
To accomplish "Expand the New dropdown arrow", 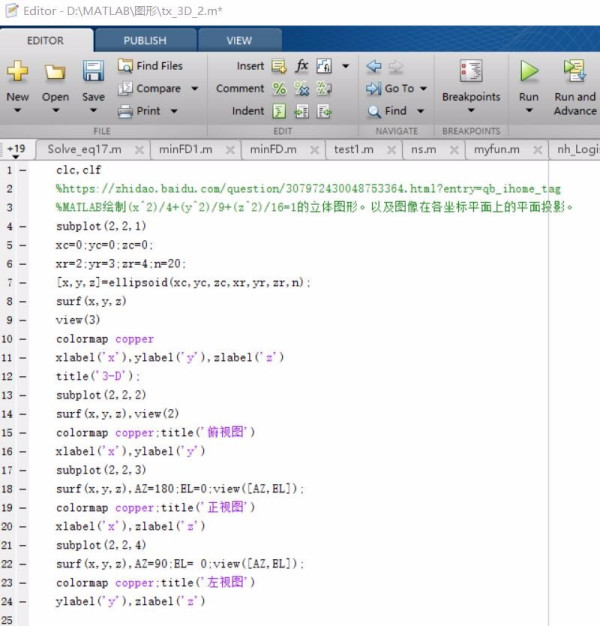I will tap(18, 111).
